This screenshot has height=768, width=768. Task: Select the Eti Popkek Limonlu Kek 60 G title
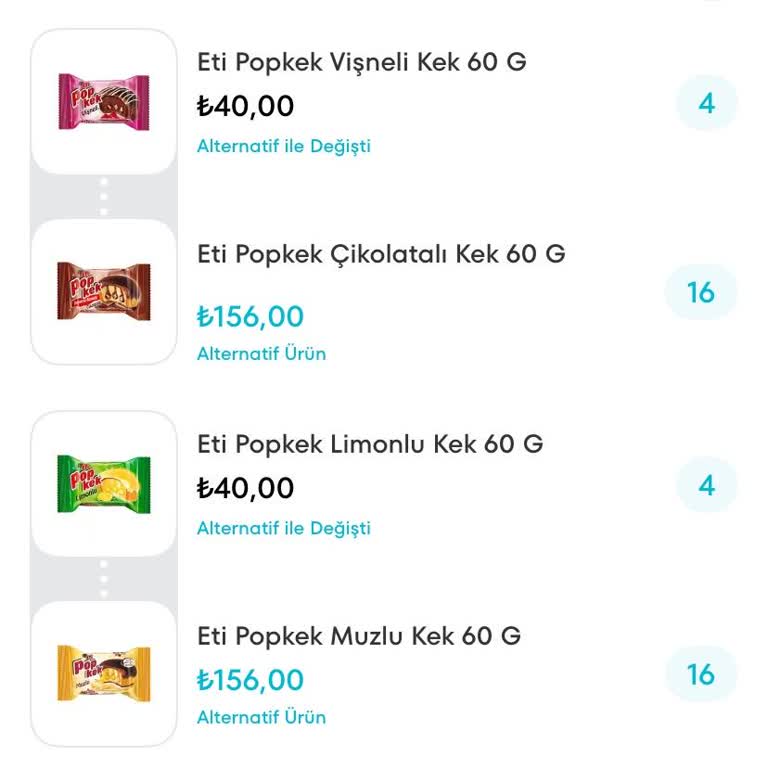coord(370,443)
